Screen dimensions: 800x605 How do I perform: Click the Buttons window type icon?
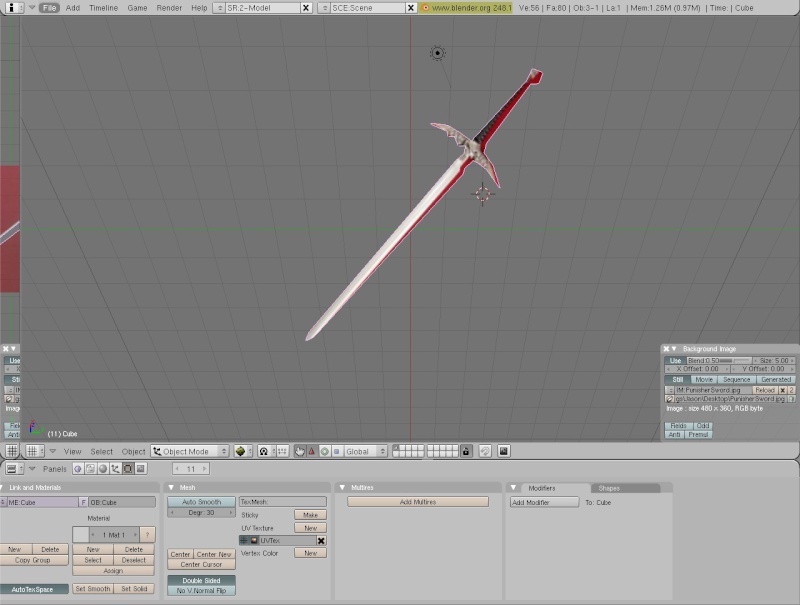click(12, 469)
